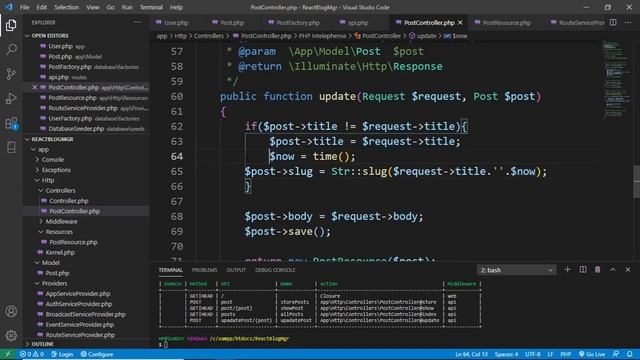Open editor more actions ellipsis

[x=628, y=22]
